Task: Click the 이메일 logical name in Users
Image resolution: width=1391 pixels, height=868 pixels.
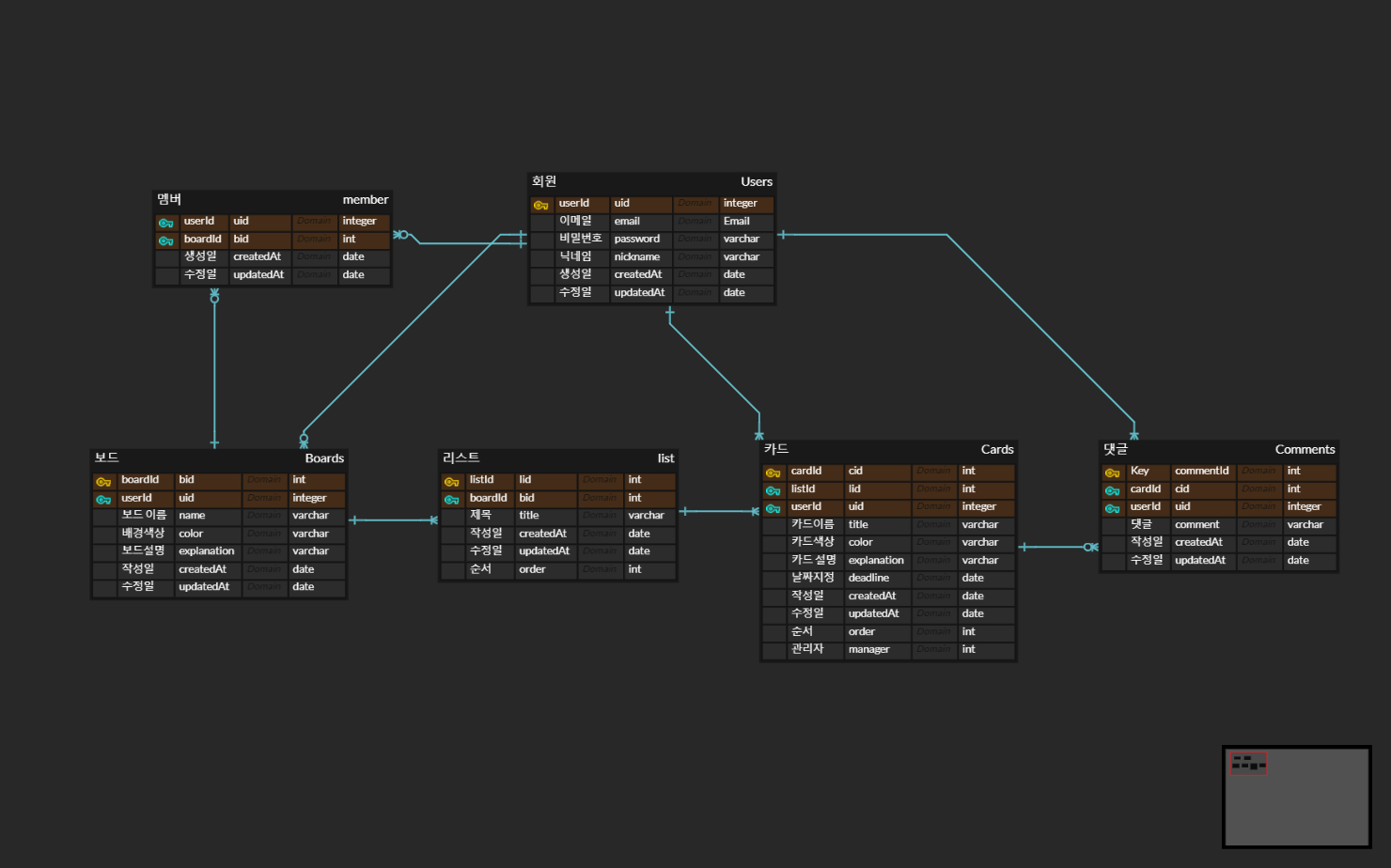Action: [576, 221]
